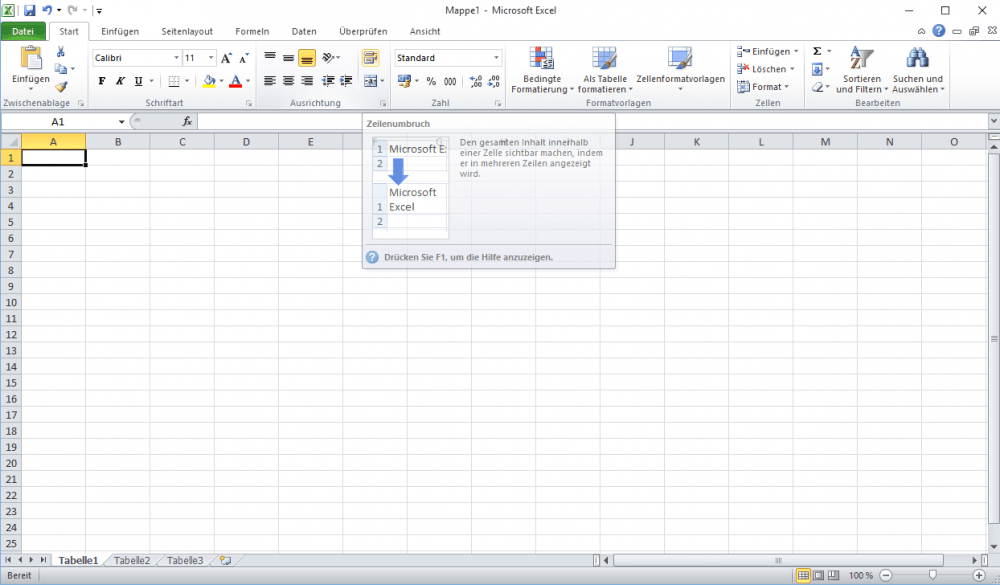Undo last action in quick access toolbar
The width and height of the screenshot is (1000, 585).
click(x=47, y=10)
